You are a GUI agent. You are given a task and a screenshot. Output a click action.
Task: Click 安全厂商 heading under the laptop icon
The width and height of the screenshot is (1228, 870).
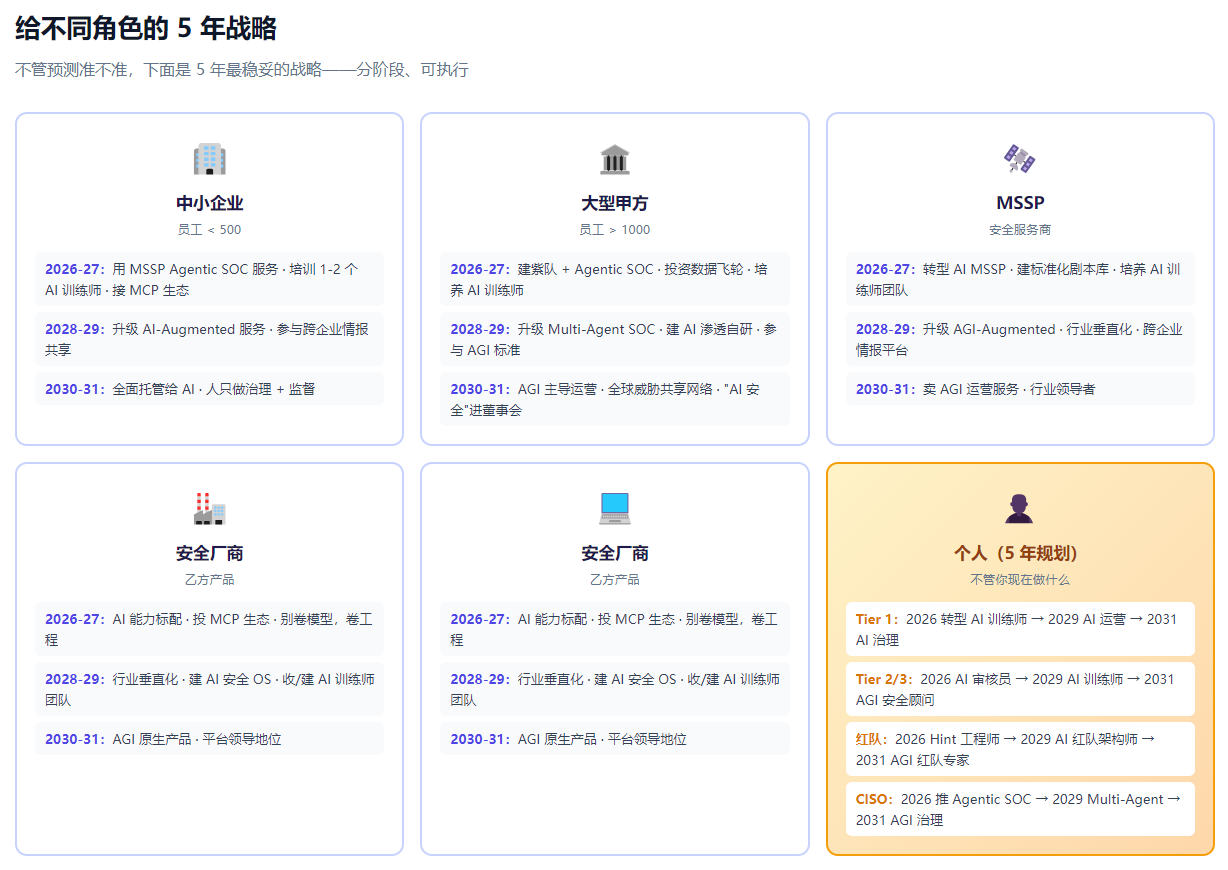[614, 553]
